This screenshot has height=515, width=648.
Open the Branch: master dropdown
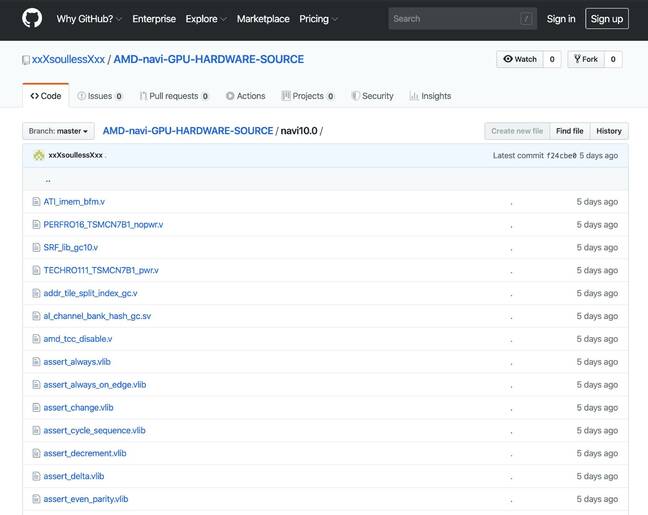pyautogui.click(x=58, y=131)
